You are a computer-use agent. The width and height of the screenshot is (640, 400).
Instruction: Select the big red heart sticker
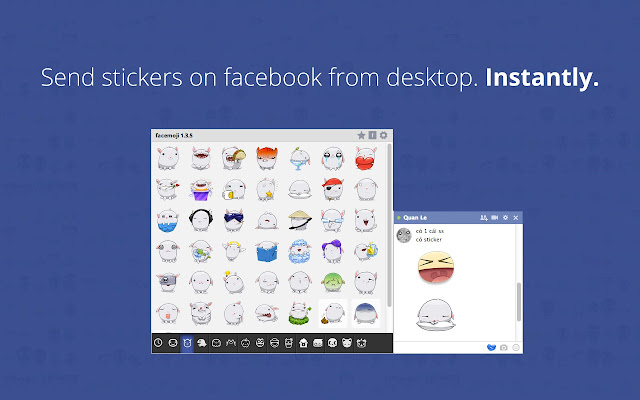click(x=365, y=158)
